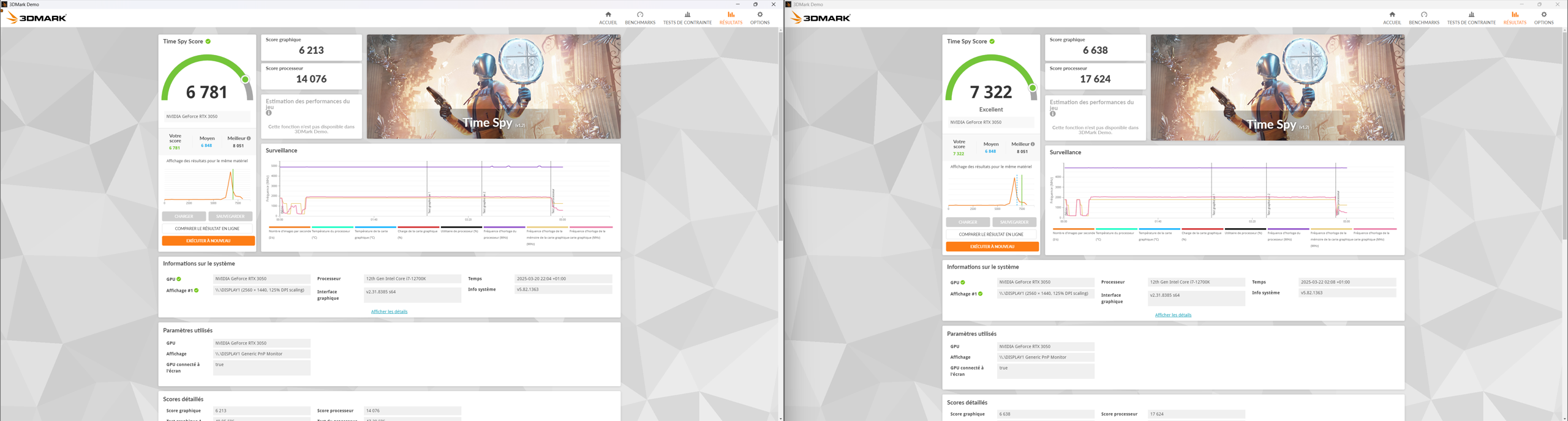Open Accueil in the 6 781 score window

[608, 18]
